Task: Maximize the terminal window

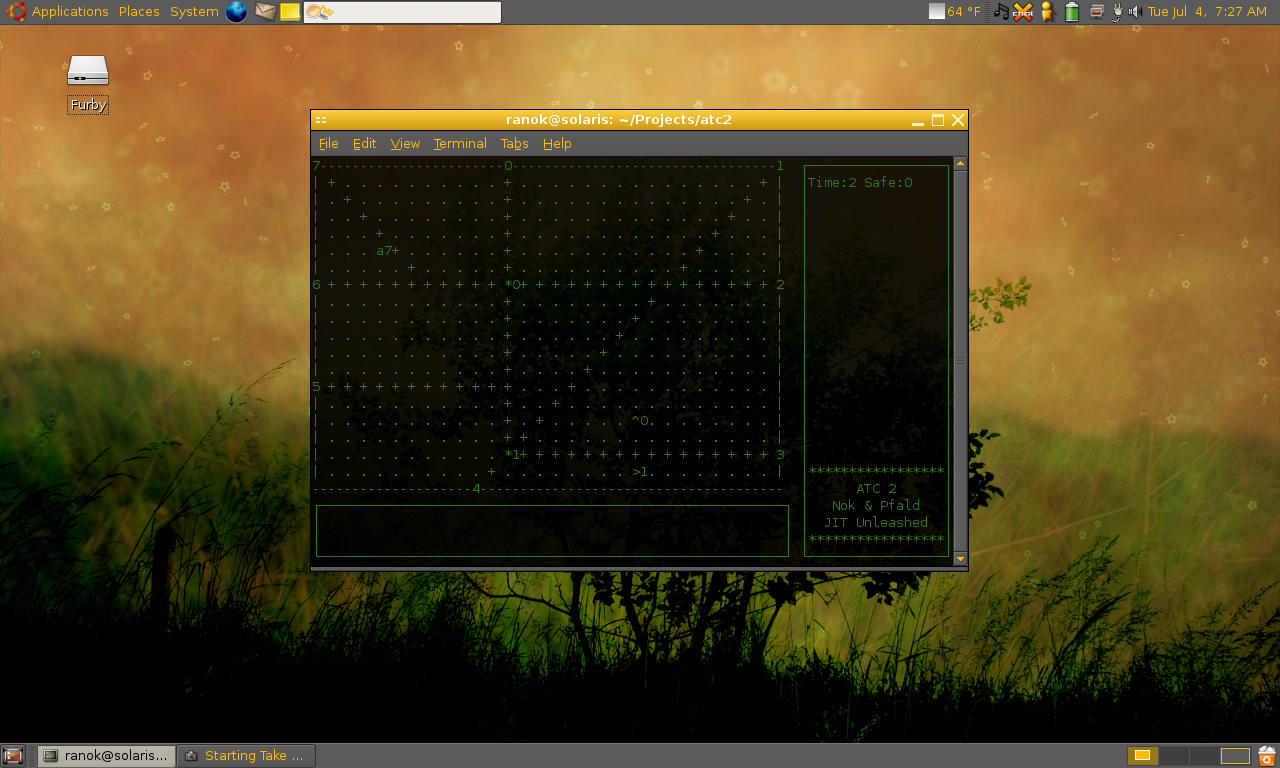Action: click(938, 120)
